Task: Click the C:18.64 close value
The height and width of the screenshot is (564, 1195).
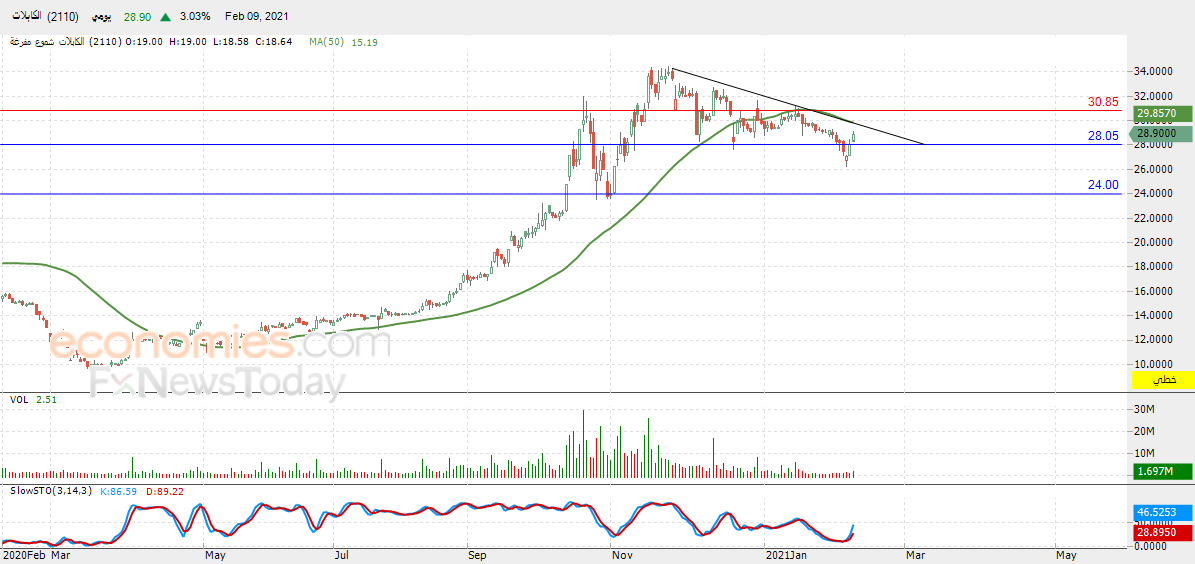Action: (x=274, y=43)
